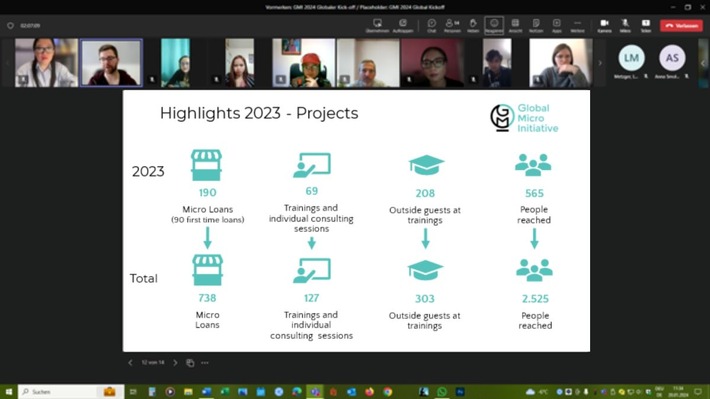
Task: Leave meeting with the Verlassen button
Action: (x=681, y=25)
